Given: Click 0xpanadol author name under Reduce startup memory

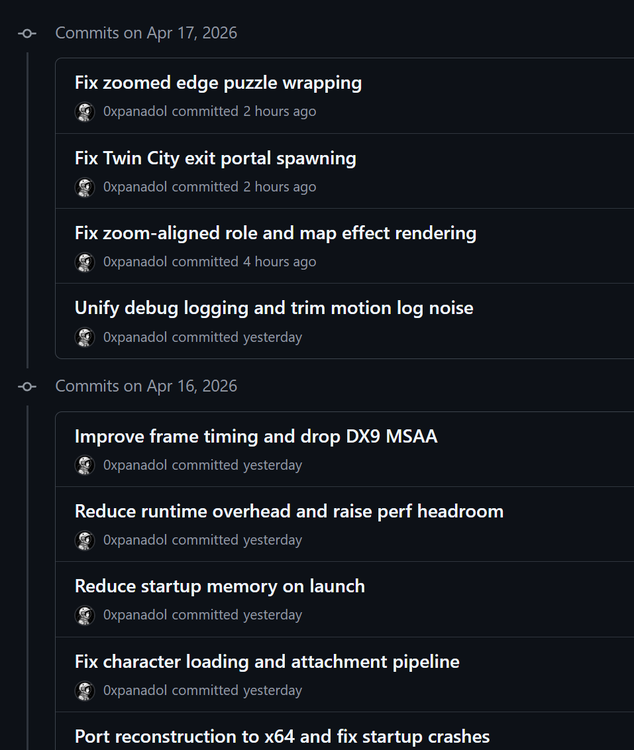Looking at the screenshot, I should [x=135, y=615].
